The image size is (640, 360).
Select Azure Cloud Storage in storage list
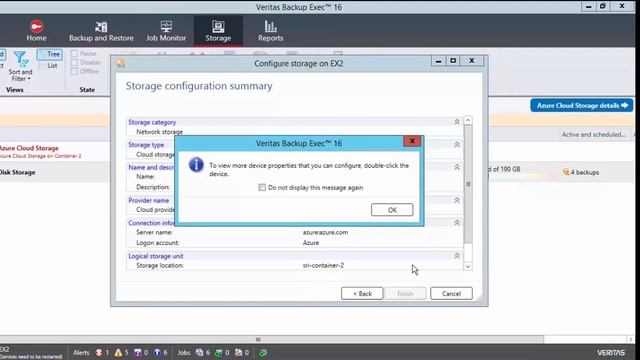coord(29,148)
